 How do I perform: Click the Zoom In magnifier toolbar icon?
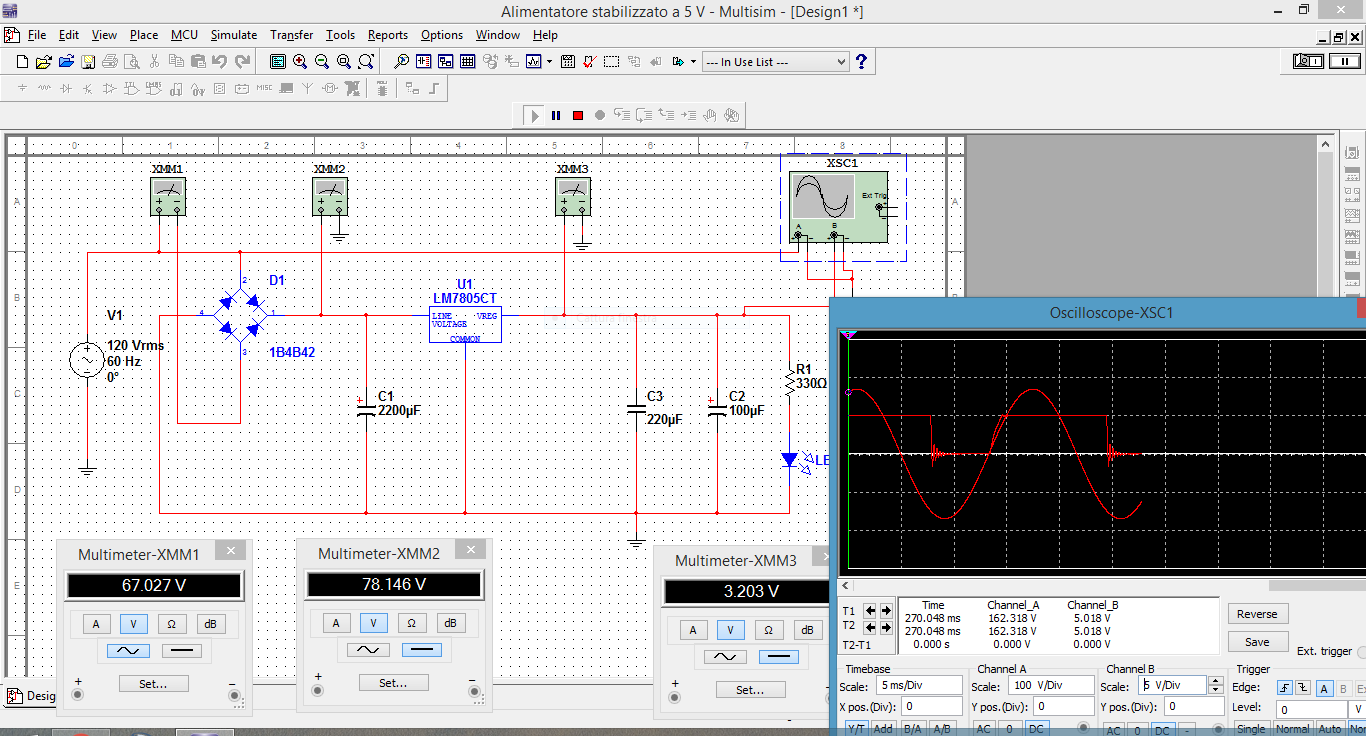pyautogui.click(x=300, y=62)
